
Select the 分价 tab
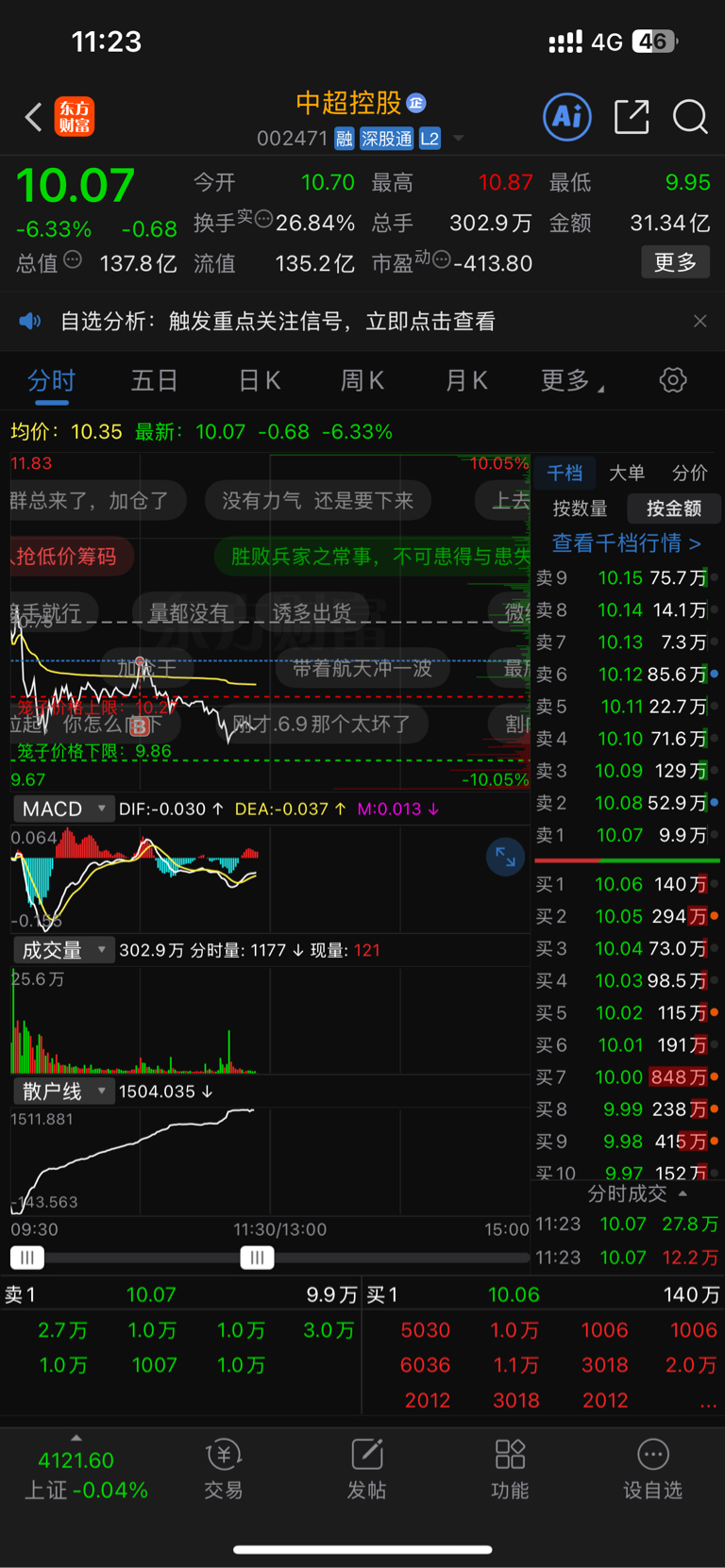click(x=689, y=473)
